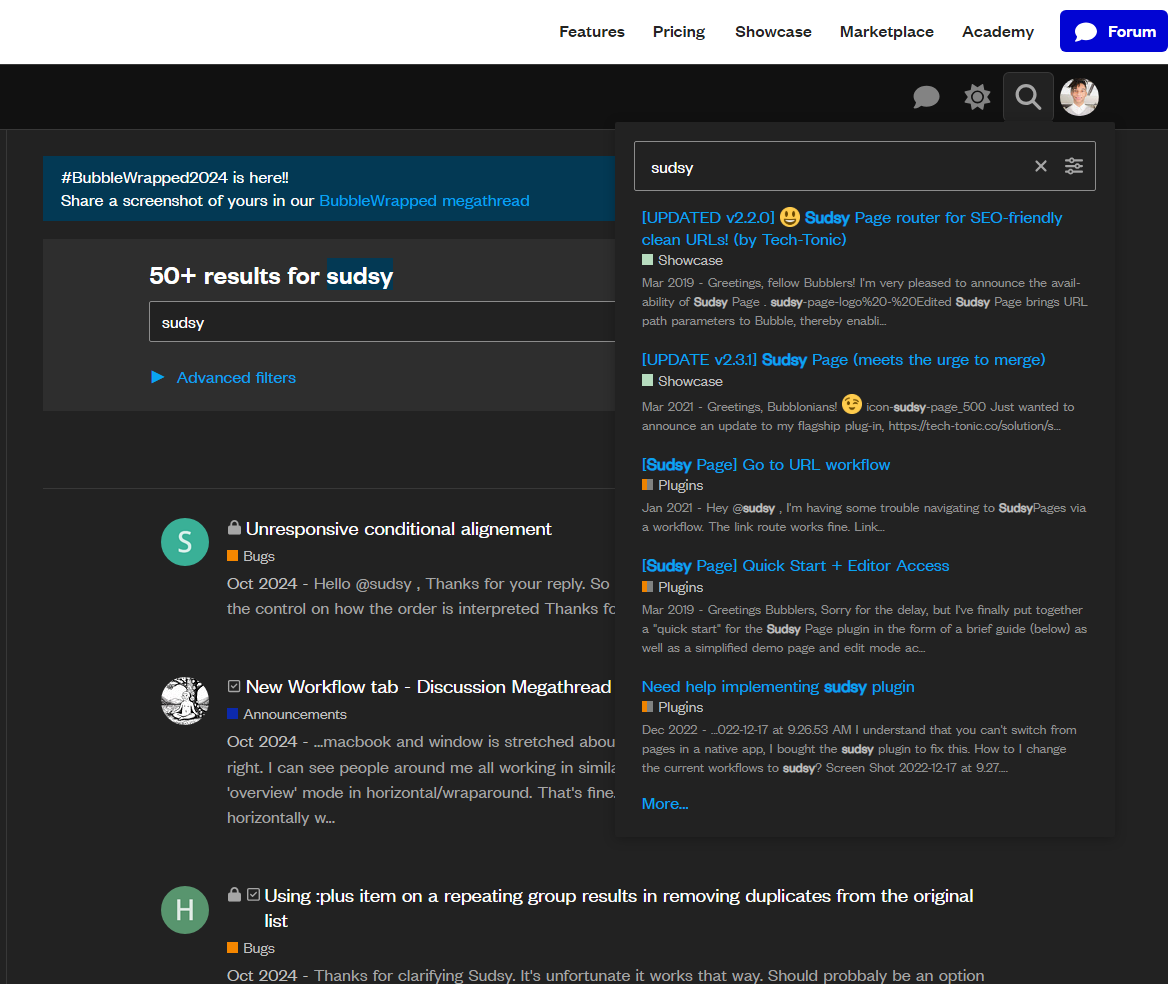Screen dimensions: 1168x984
Task: Open the Announcements category tag
Action: tap(287, 714)
